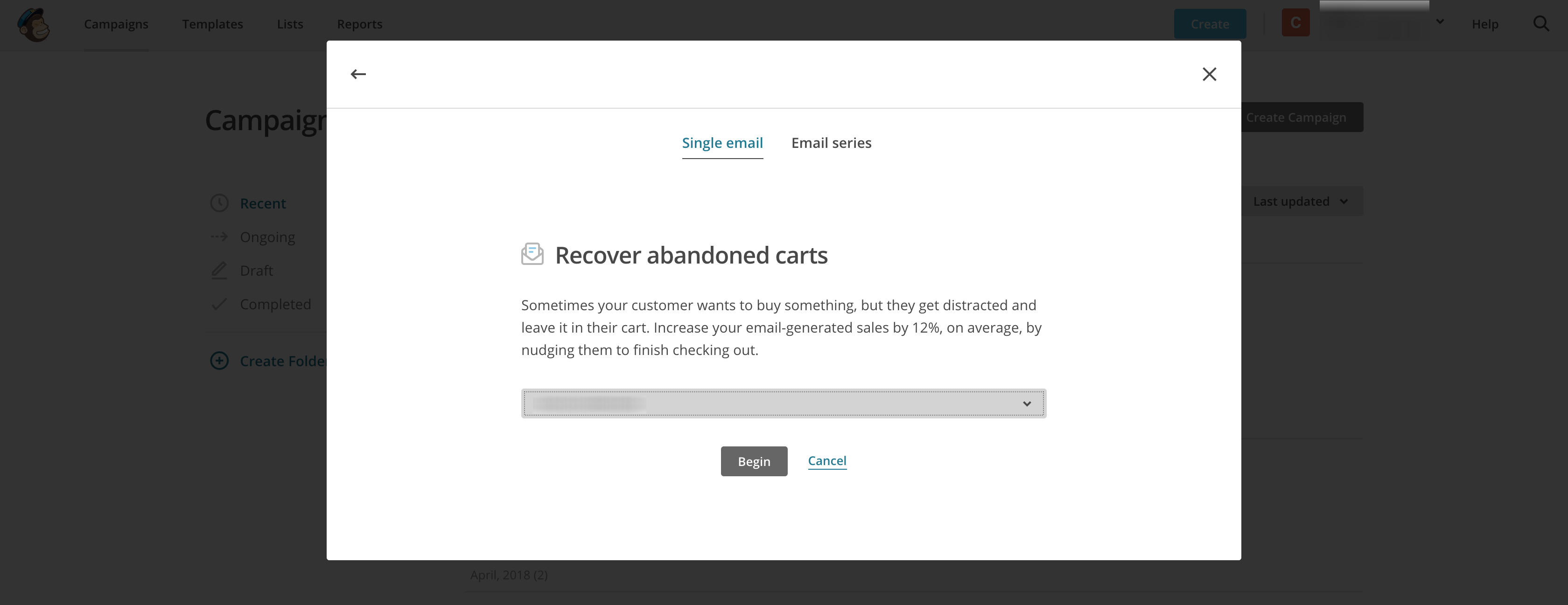Click the Begin button
Screen dimensions: 1568x605
[754, 461]
